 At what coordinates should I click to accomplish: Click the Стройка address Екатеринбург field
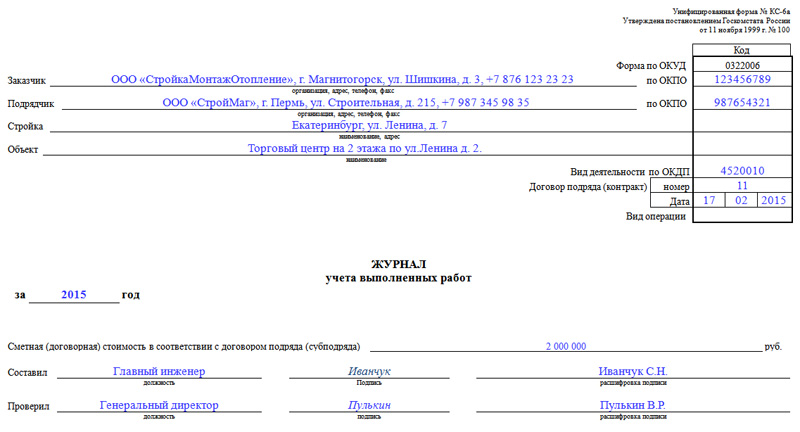369,125
